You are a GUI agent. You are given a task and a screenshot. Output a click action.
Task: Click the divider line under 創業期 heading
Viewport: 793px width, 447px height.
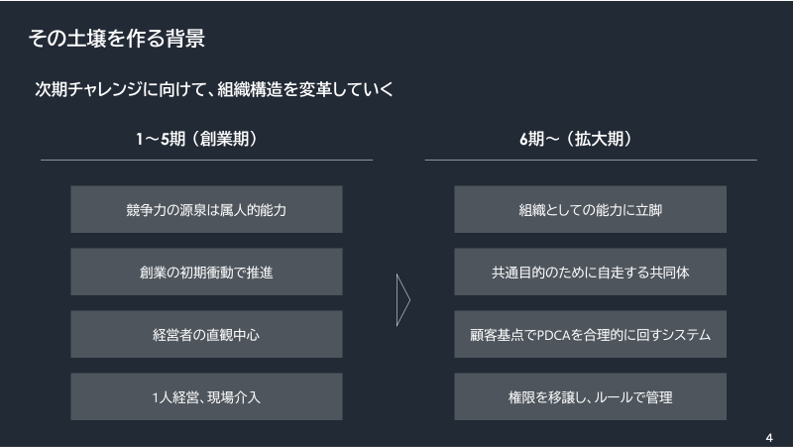(206, 160)
